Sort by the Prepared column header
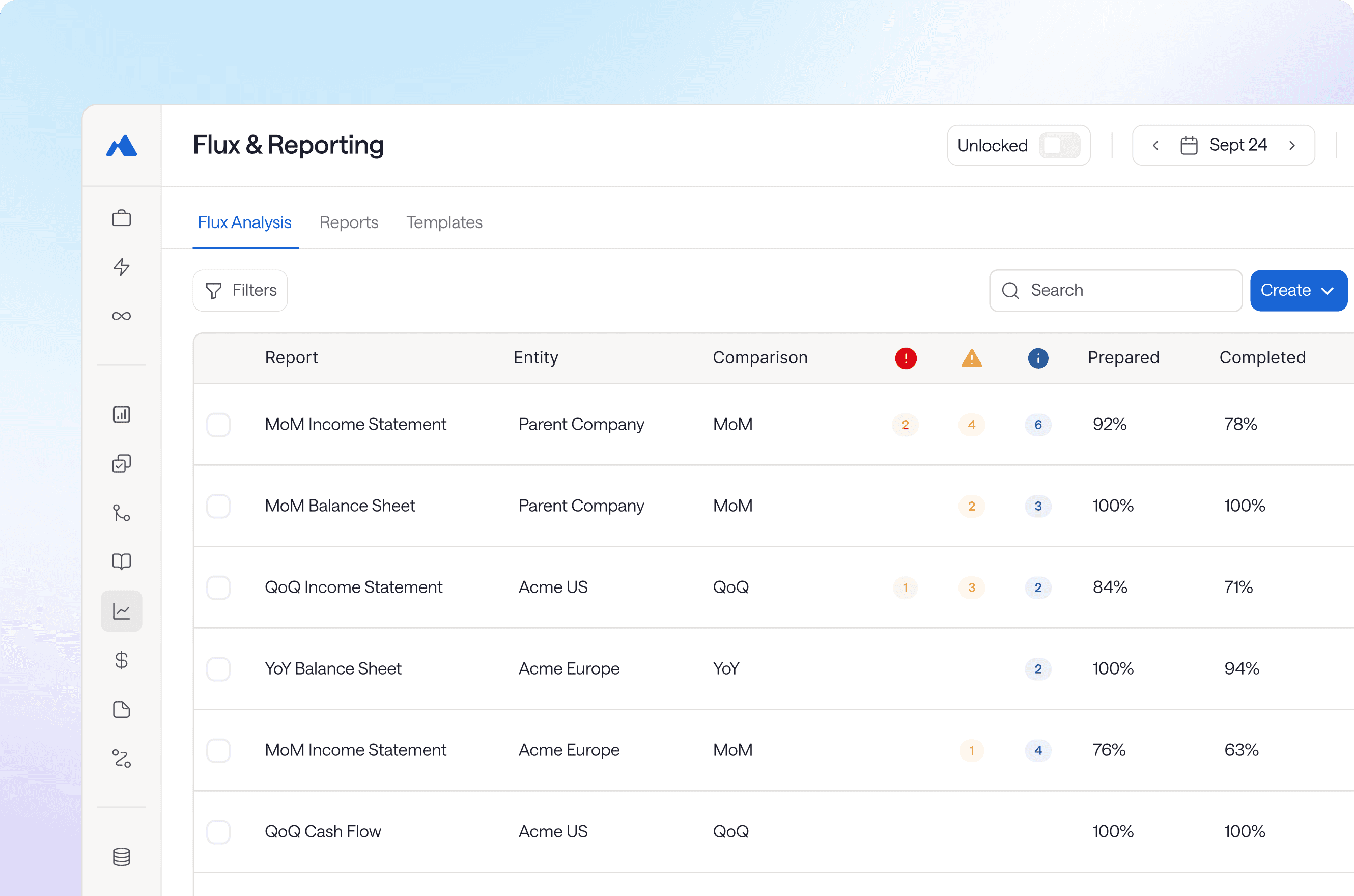The image size is (1354, 896). click(1124, 358)
